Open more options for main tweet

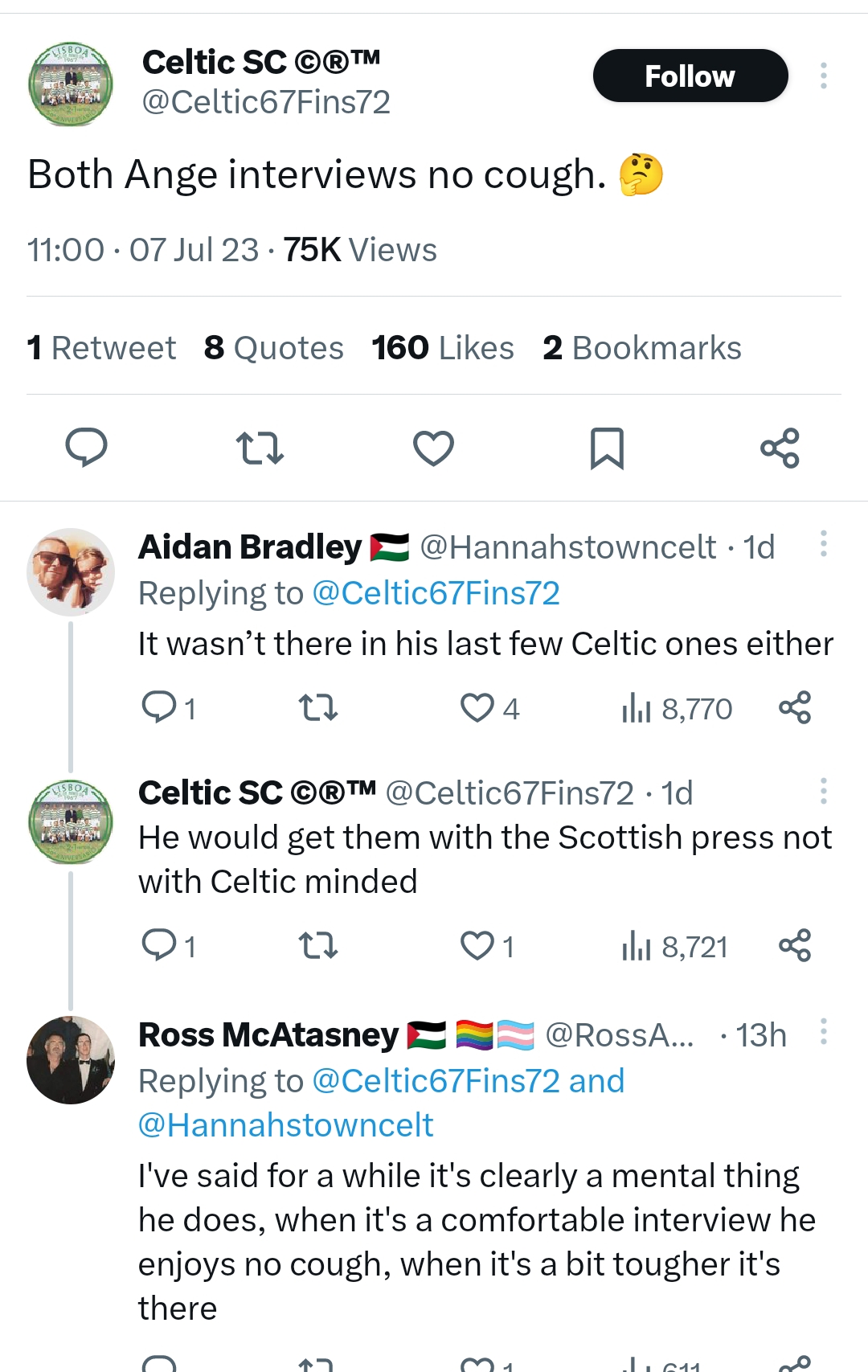[824, 76]
